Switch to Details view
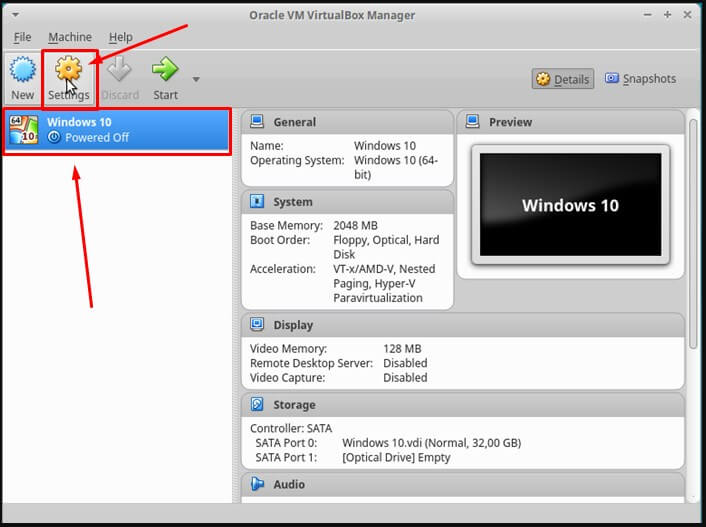706x527 pixels. coord(563,79)
